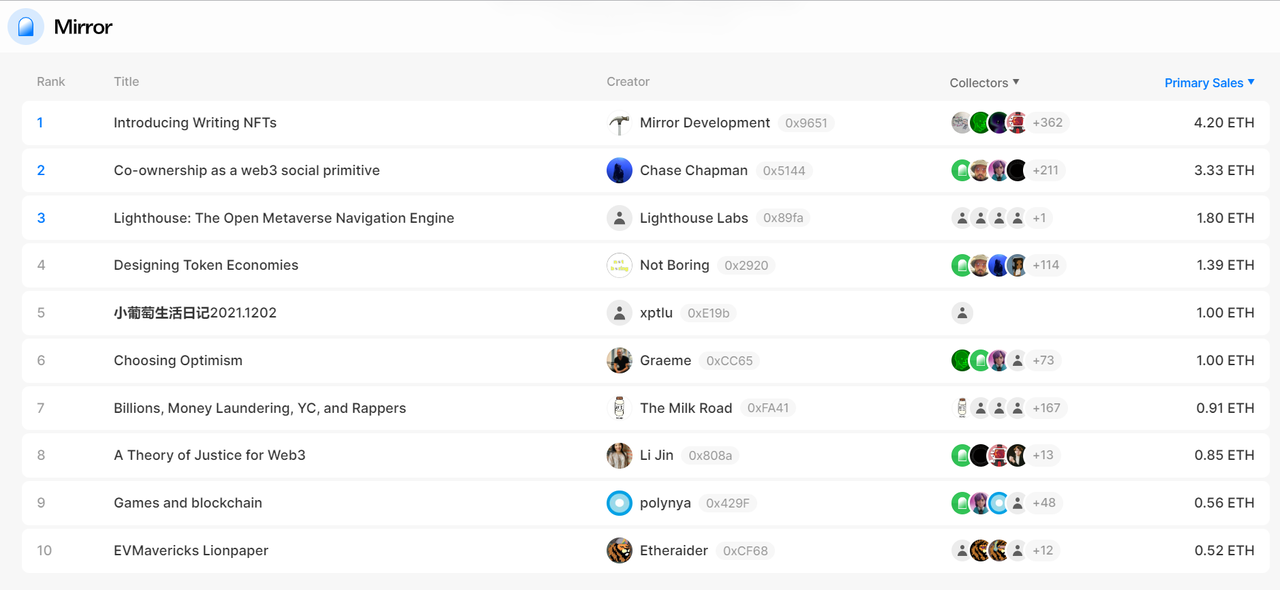
Task: Click first collector avatar for Co-ownership row
Action: click(961, 170)
